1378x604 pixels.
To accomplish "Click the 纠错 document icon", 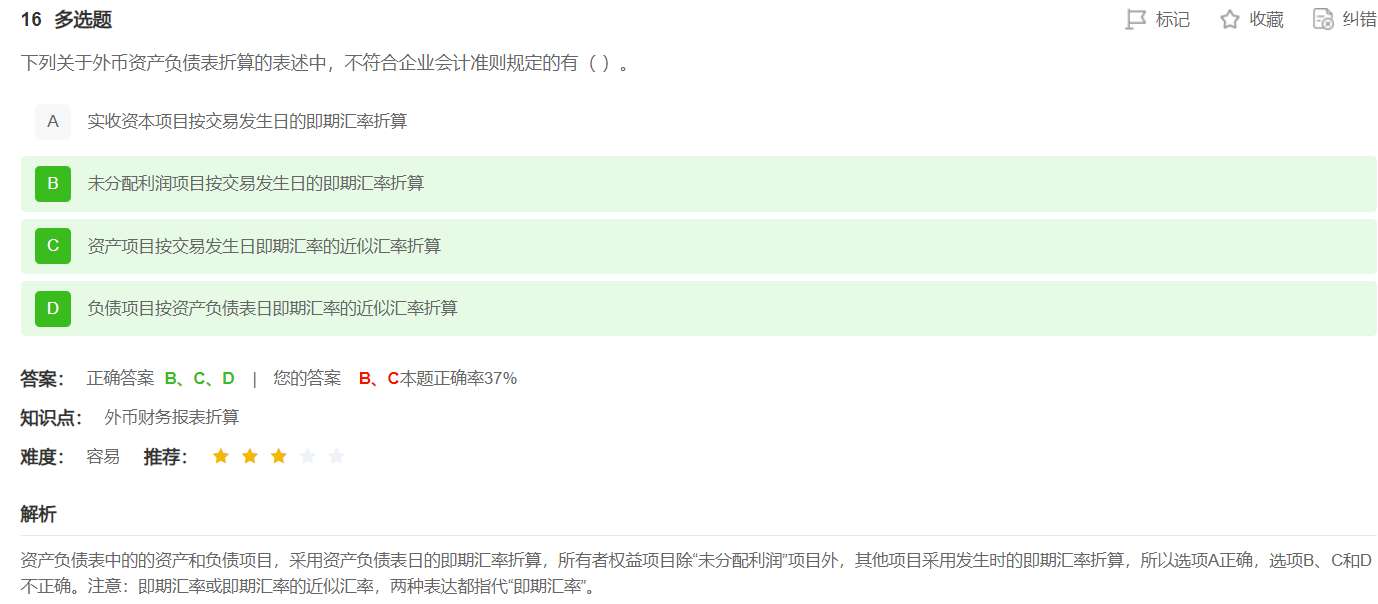I will [x=1323, y=19].
